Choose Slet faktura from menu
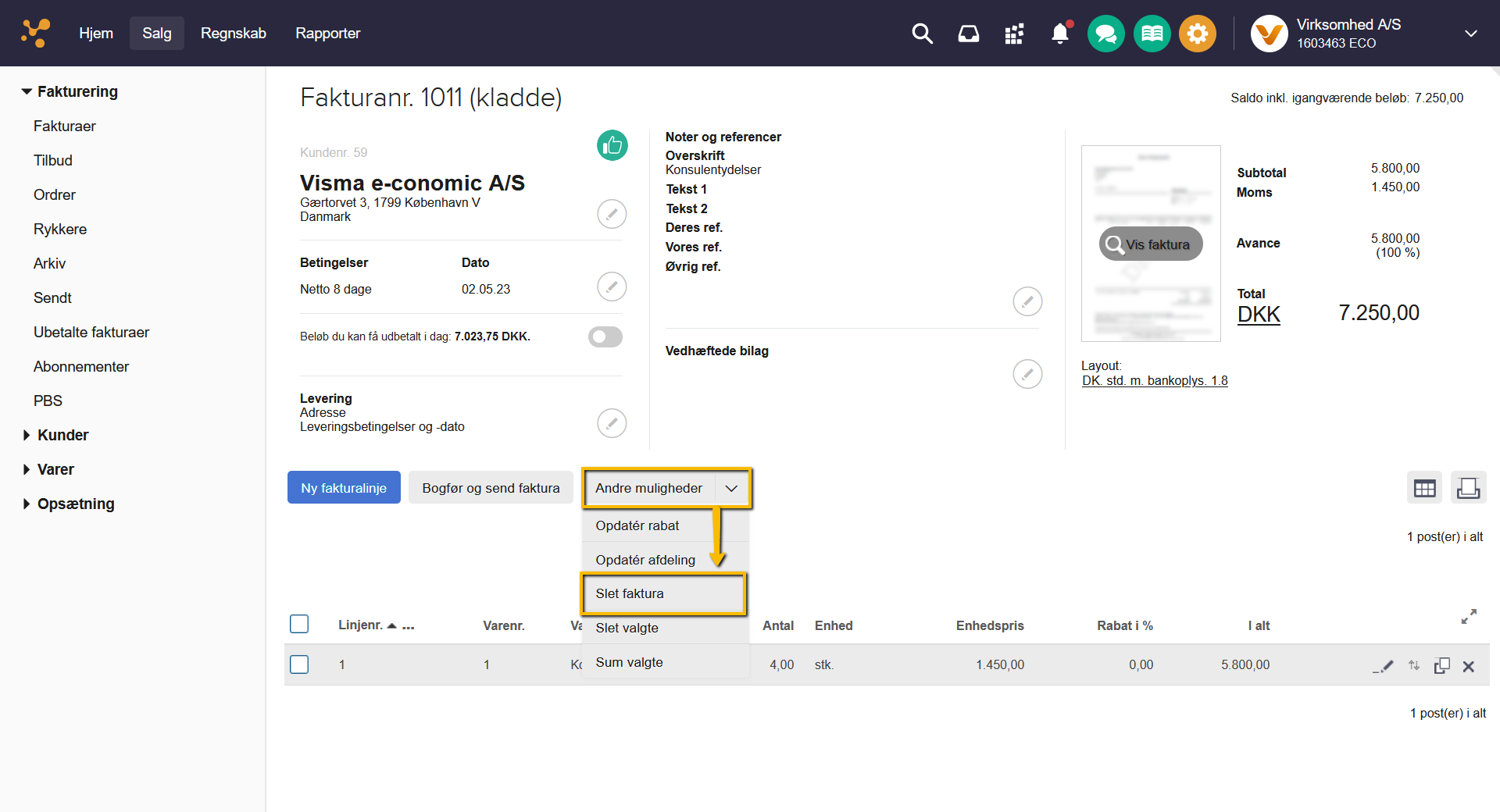This screenshot has height=812, width=1500. pyautogui.click(x=663, y=593)
